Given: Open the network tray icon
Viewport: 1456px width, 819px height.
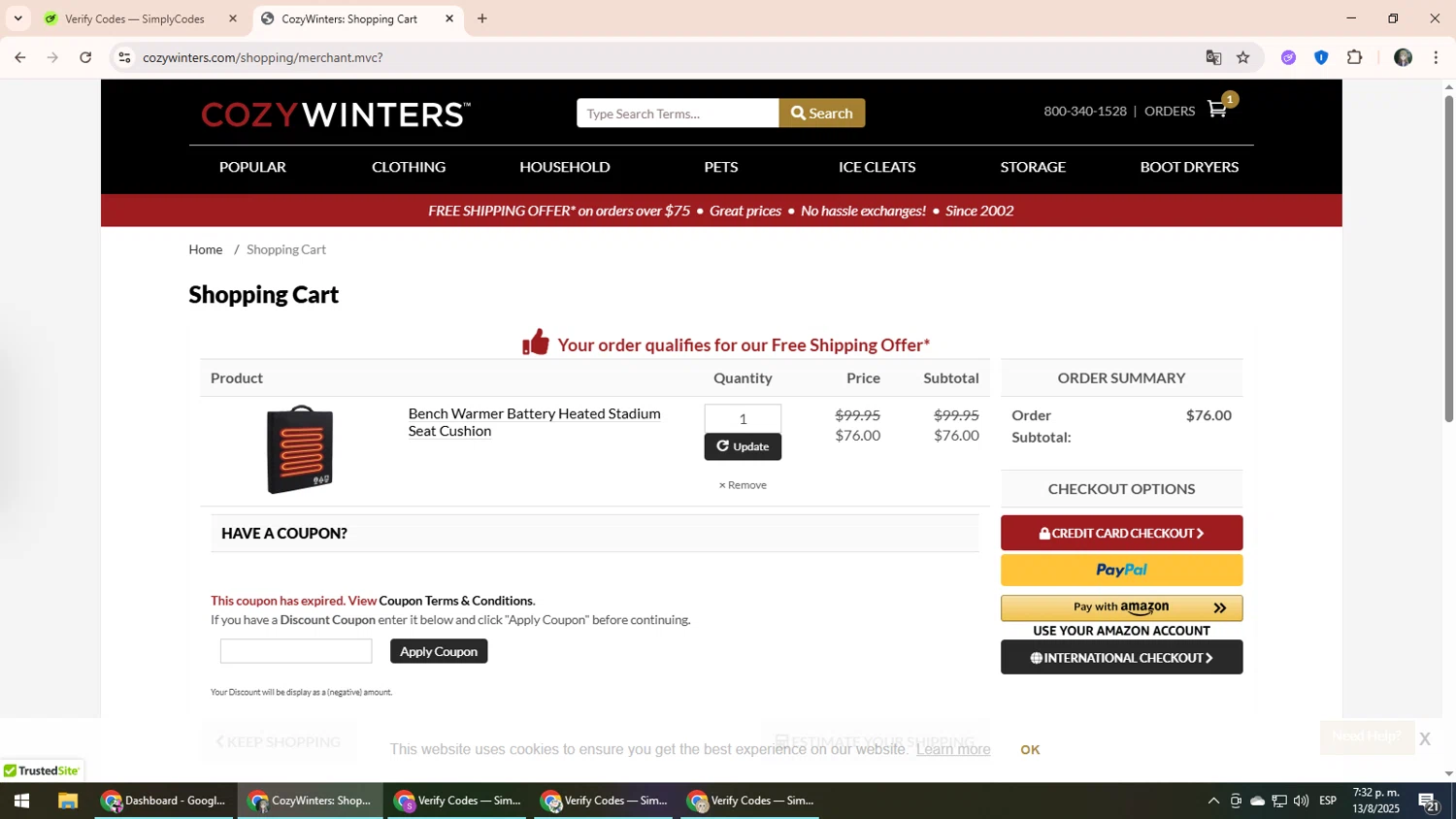Looking at the screenshot, I should [1279, 801].
